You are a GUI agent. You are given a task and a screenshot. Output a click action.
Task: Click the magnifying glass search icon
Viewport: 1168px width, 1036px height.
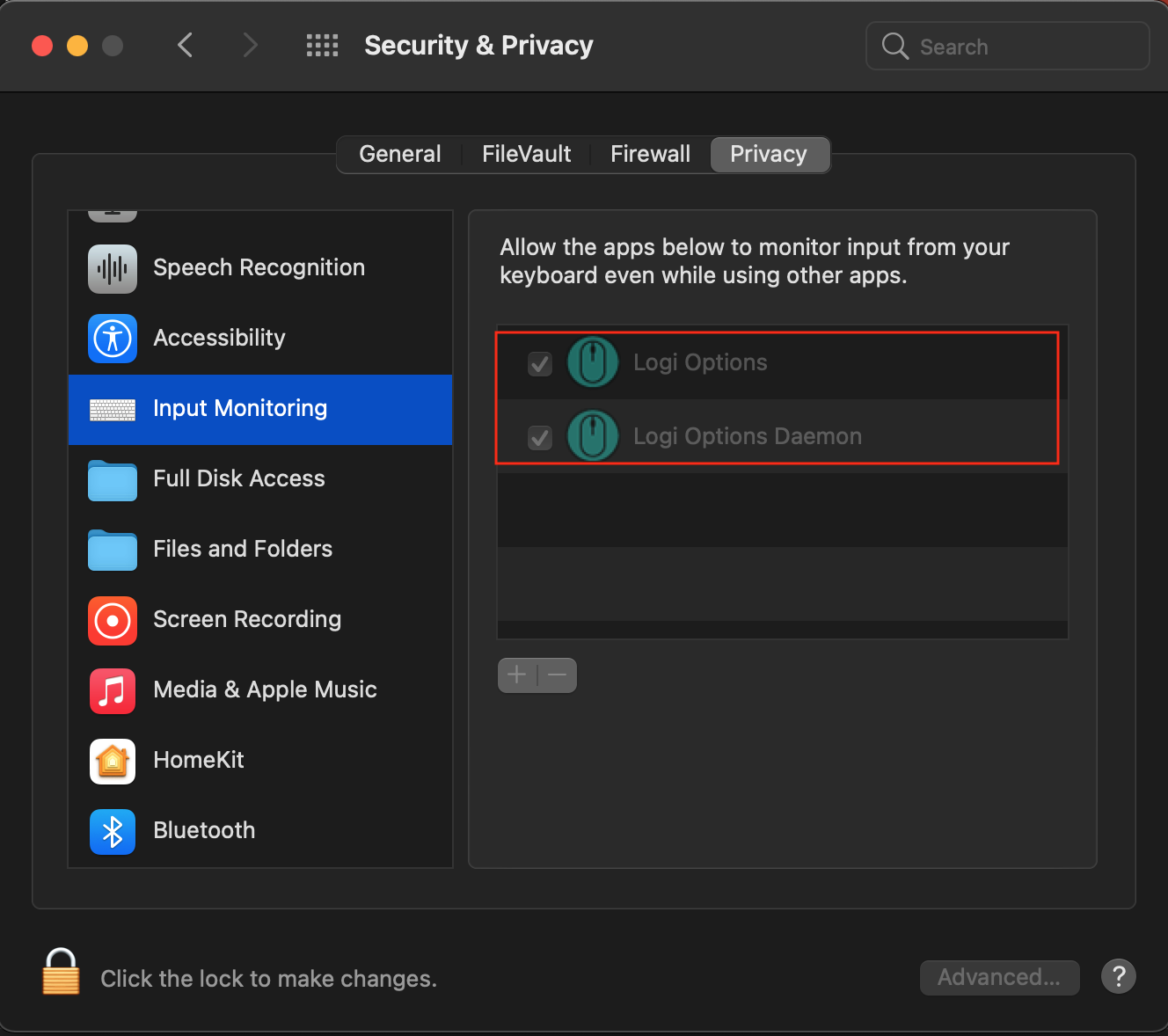pos(895,46)
